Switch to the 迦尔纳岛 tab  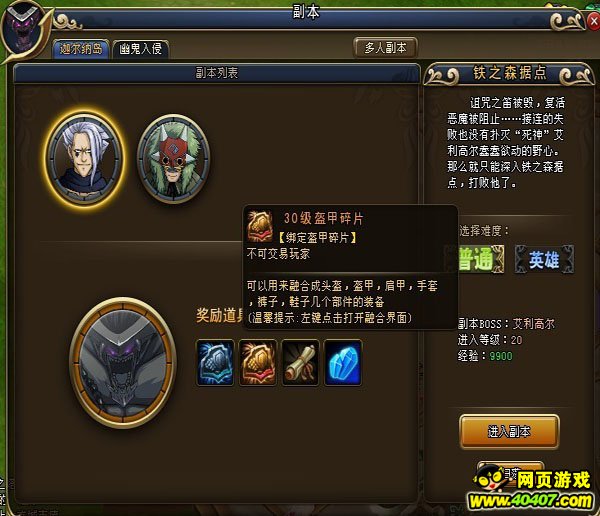click(81, 49)
